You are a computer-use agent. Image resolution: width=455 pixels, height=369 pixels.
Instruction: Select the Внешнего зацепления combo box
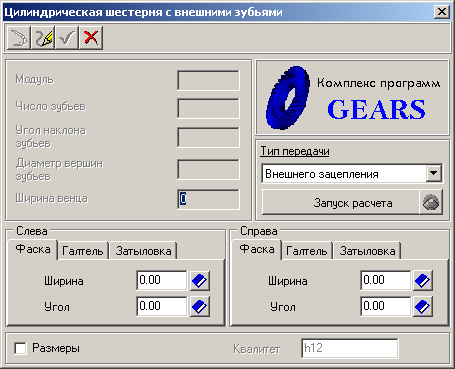[352, 173]
